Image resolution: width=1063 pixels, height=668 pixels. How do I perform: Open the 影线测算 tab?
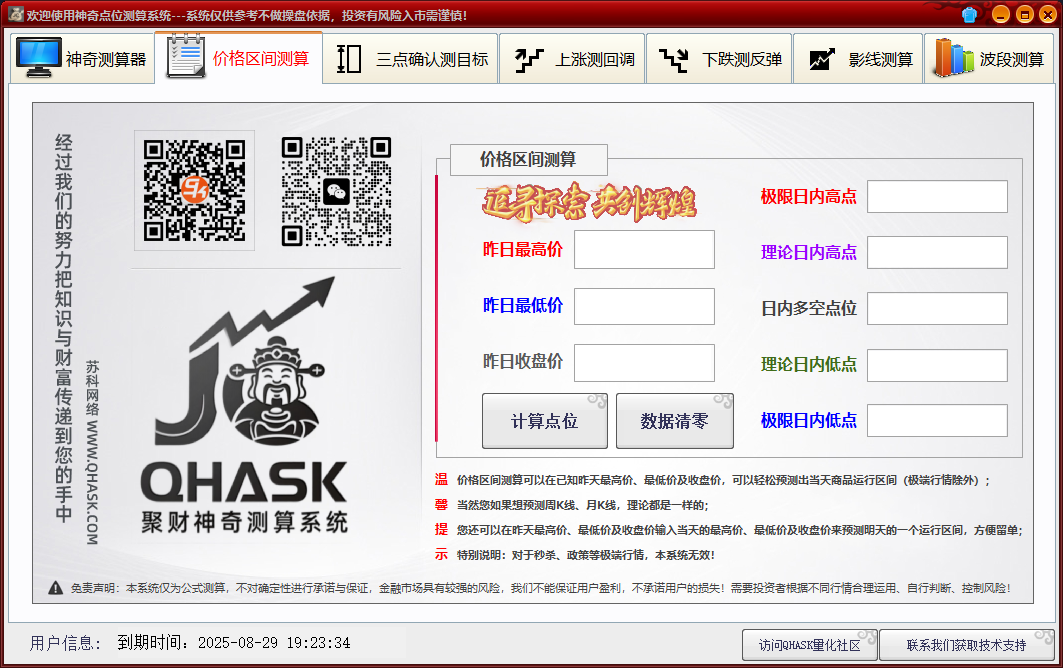pyautogui.click(x=858, y=59)
